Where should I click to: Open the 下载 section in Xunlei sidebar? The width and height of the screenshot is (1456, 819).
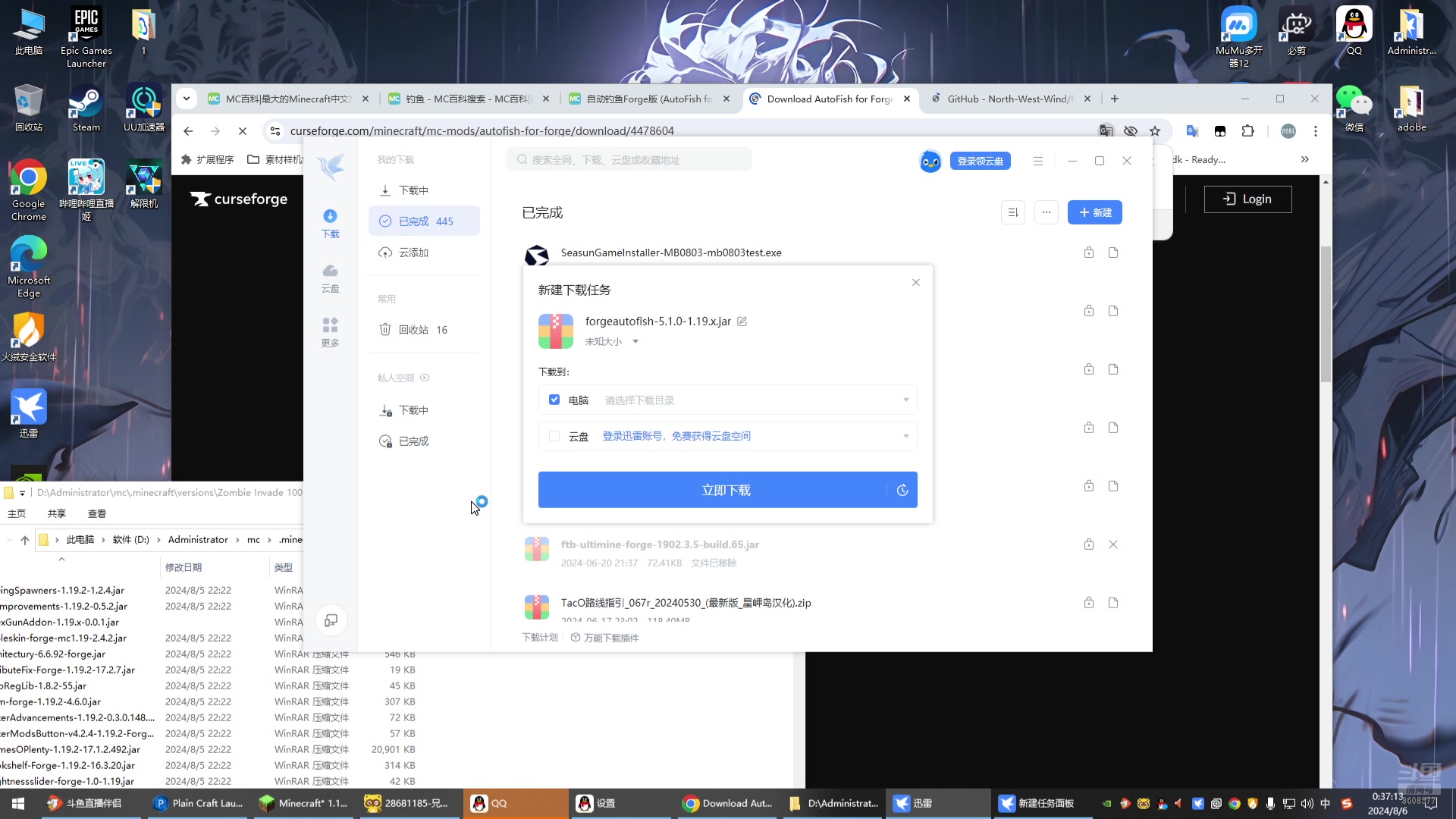coord(330,224)
